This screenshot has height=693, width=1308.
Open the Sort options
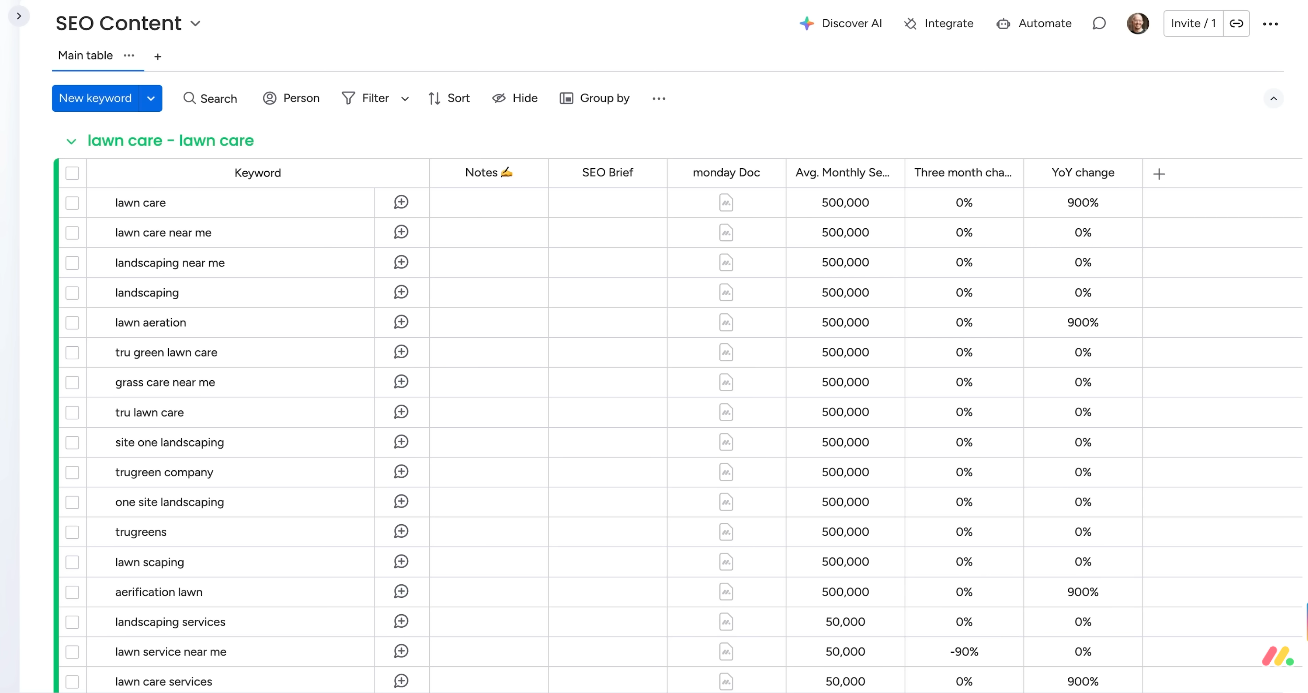449,98
